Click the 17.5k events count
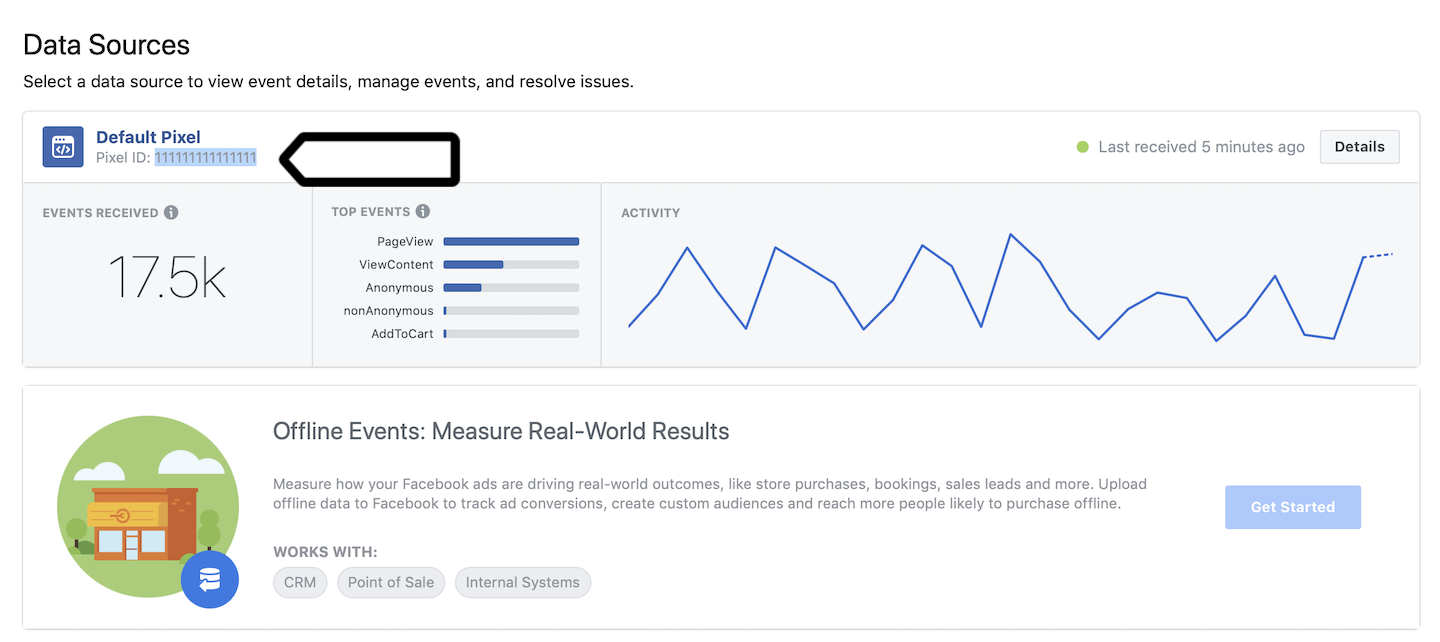The height and width of the screenshot is (642, 1440). click(167, 277)
